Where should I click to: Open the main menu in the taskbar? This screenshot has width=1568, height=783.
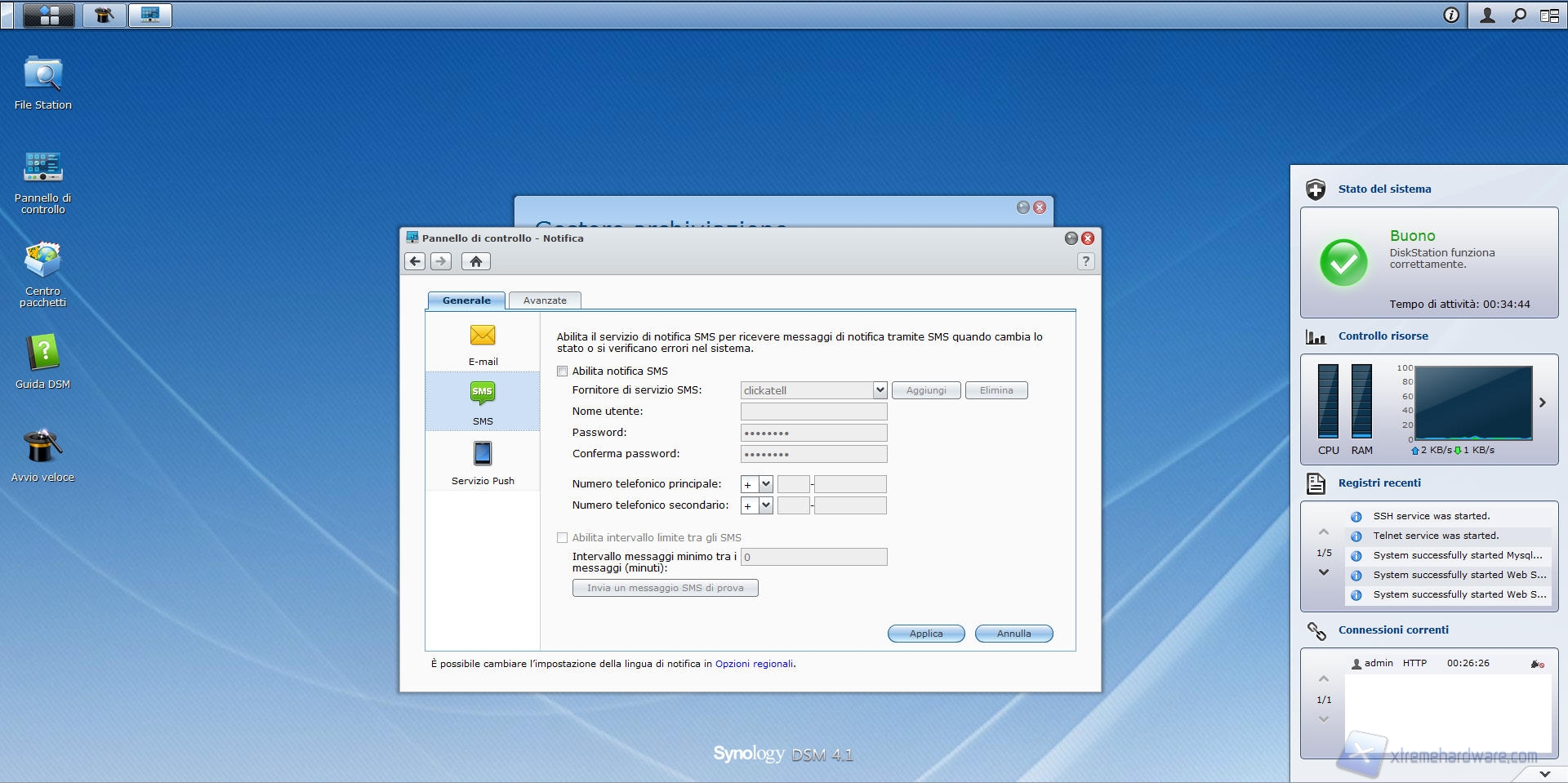(48, 15)
